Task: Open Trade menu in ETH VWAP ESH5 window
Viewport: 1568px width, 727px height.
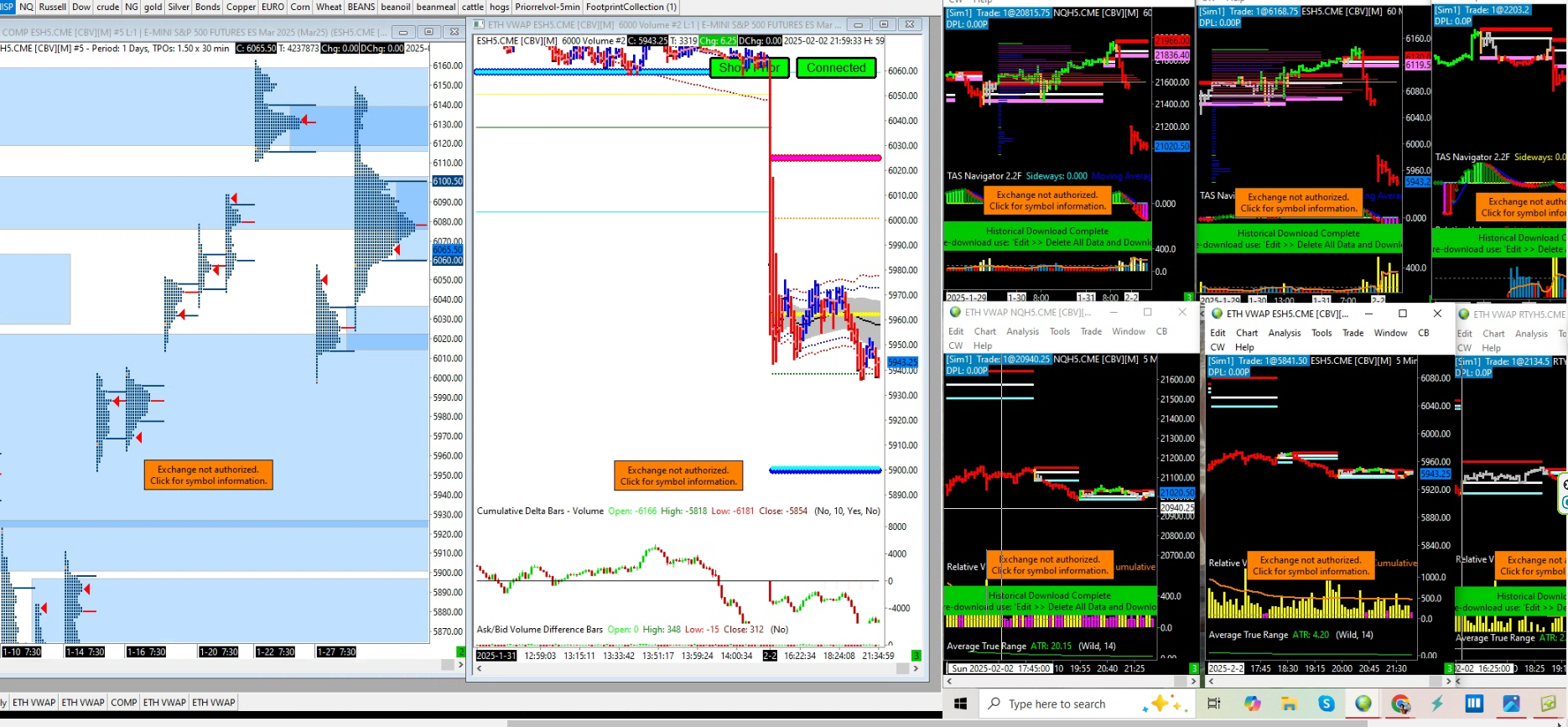Action: tap(1353, 333)
